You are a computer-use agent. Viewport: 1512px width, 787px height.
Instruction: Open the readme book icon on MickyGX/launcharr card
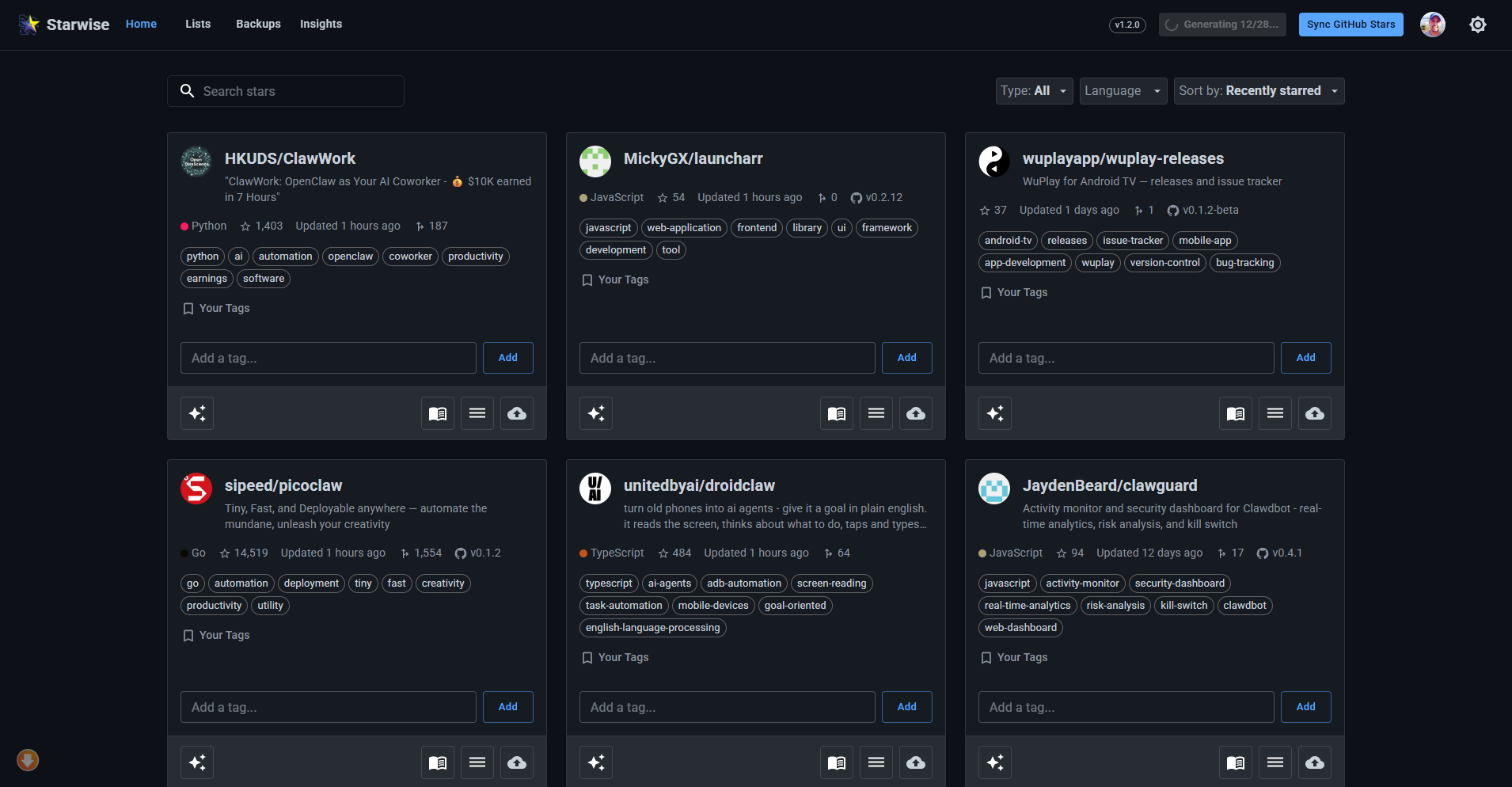point(837,413)
